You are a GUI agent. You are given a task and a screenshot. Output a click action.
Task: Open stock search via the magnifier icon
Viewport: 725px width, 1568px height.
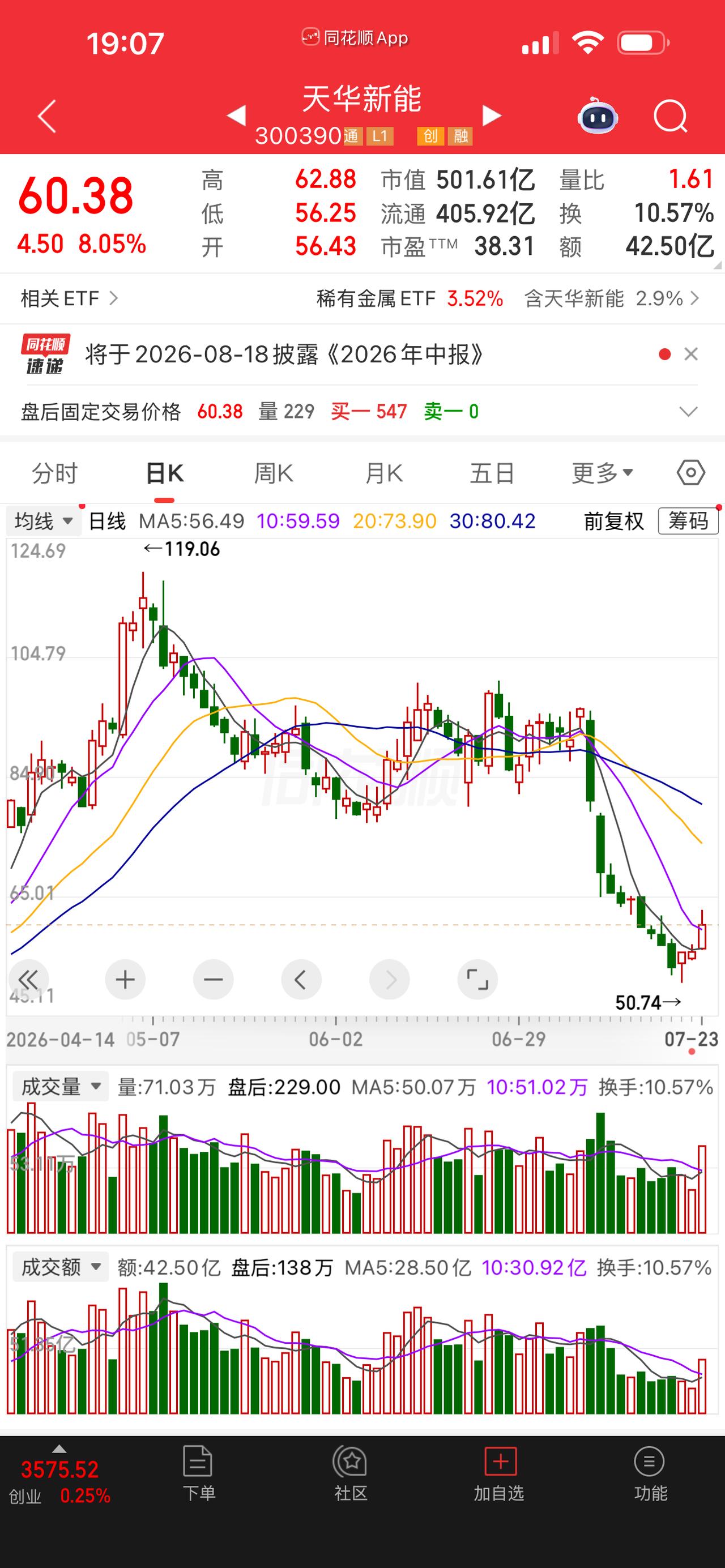point(670,116)
